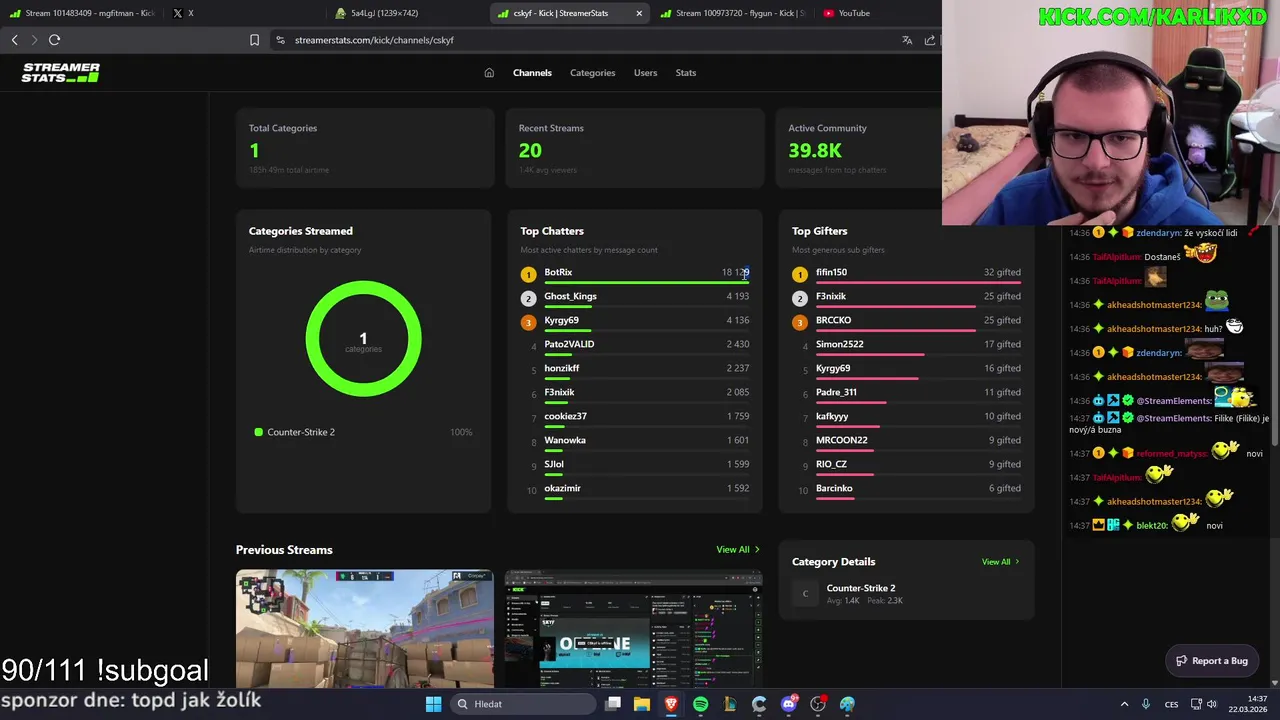Click the microphone tray icon
This screenshot has width=1280, height=720.
click(x=1146, y=704)
